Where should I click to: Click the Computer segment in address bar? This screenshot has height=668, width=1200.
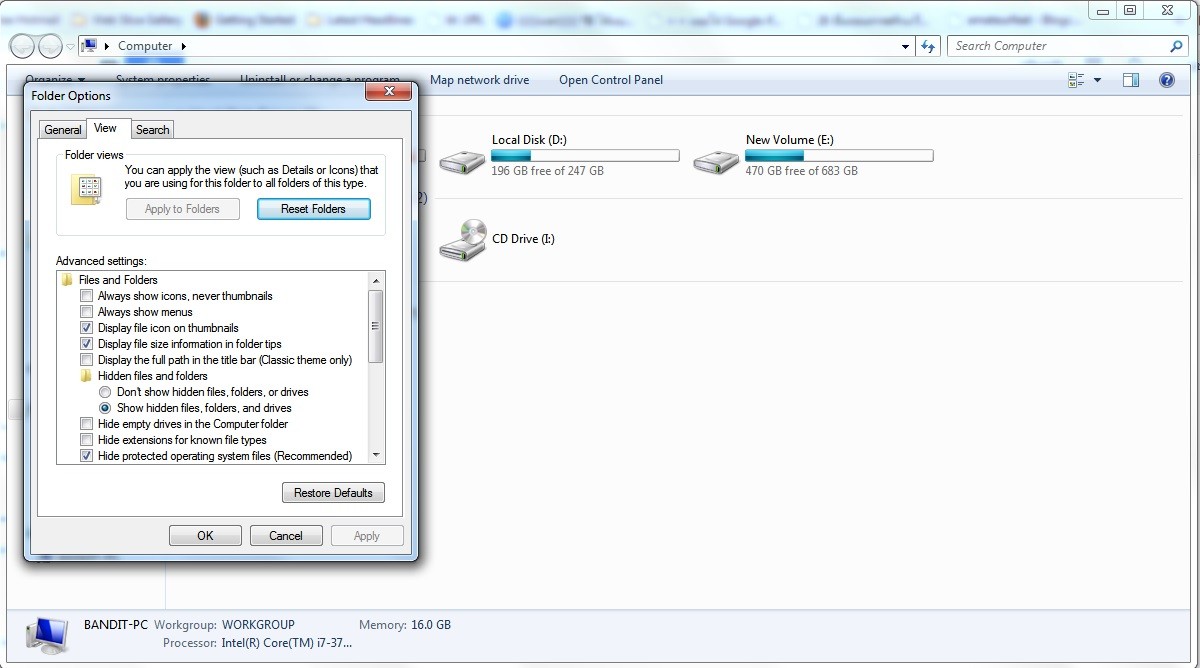(145, 46)
